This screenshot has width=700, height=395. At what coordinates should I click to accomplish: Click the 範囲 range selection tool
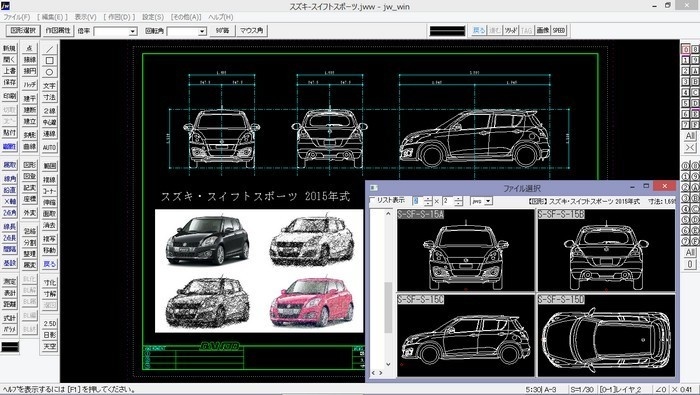[x=50, y=166]
